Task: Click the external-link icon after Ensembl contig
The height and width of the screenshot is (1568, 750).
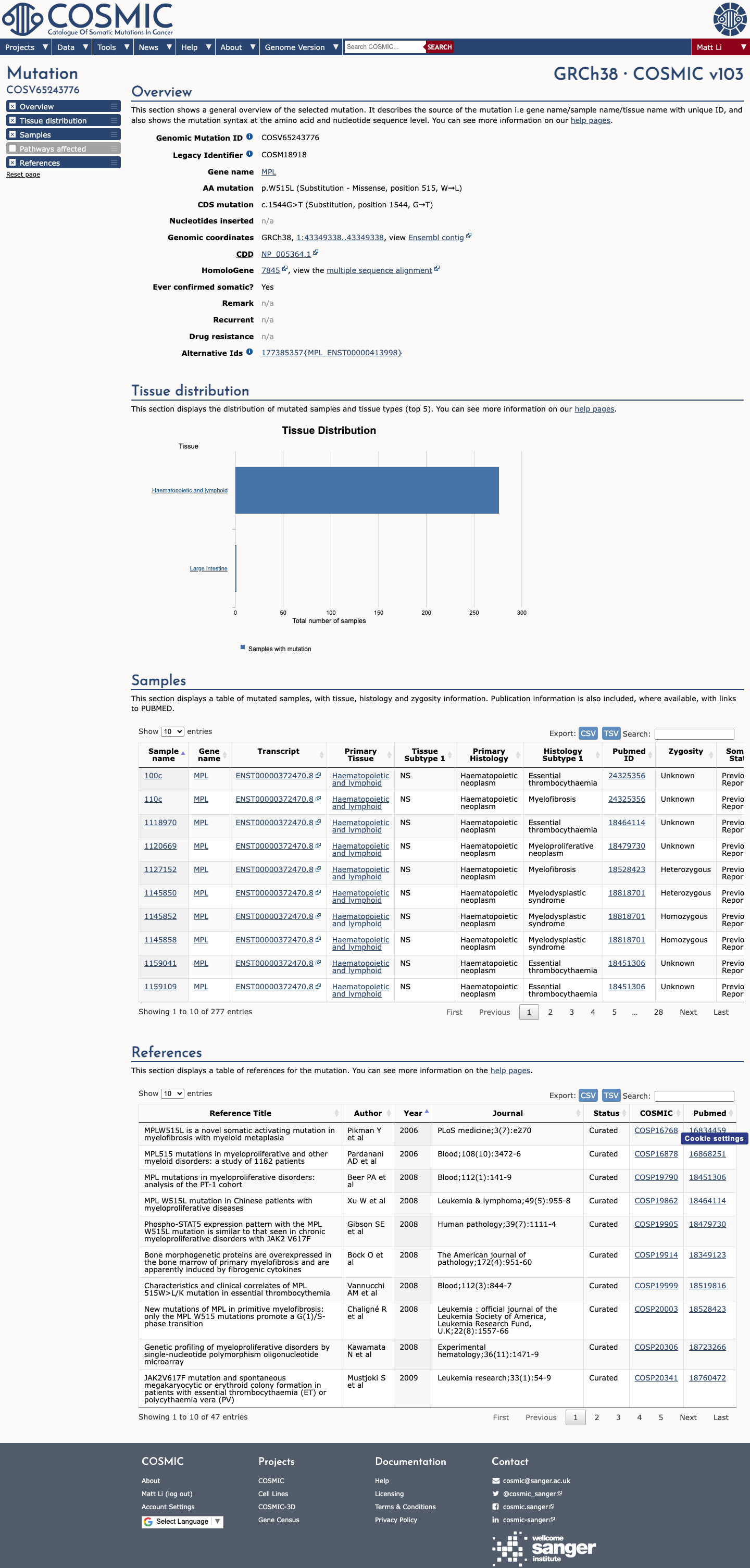Action: coord(468,236)
